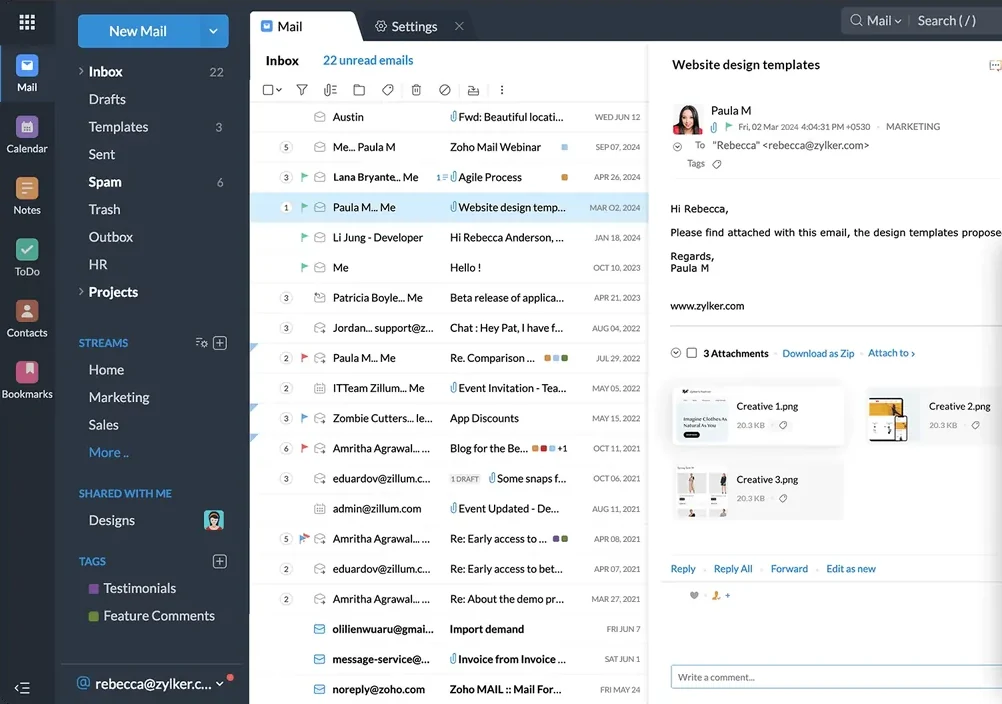The width and height of the screenshot is (1002, 704).
Task: Open the ToDo app in sidebar
Action: pos(27,258)
